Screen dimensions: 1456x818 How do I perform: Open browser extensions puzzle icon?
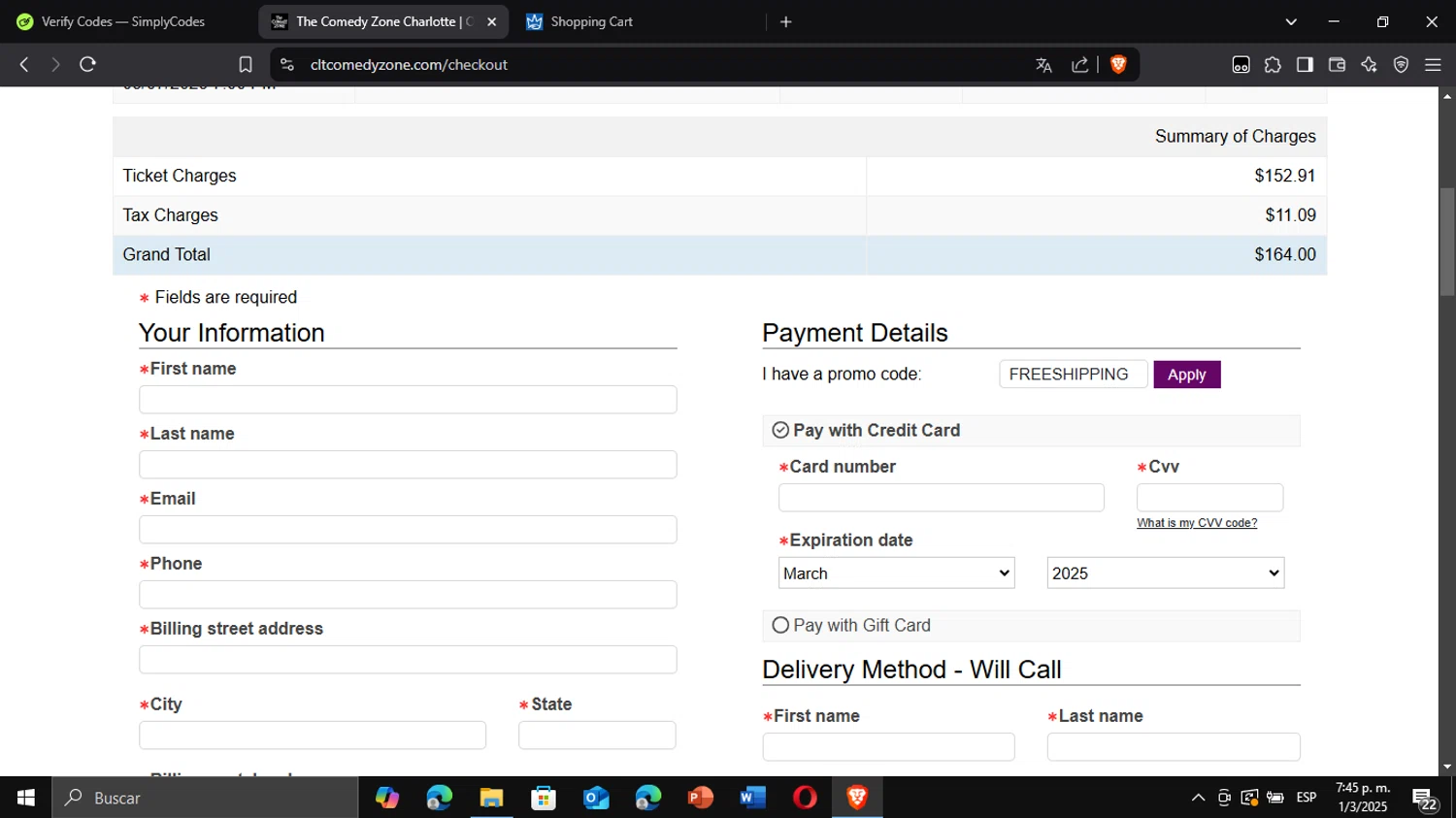[1273, 65]
